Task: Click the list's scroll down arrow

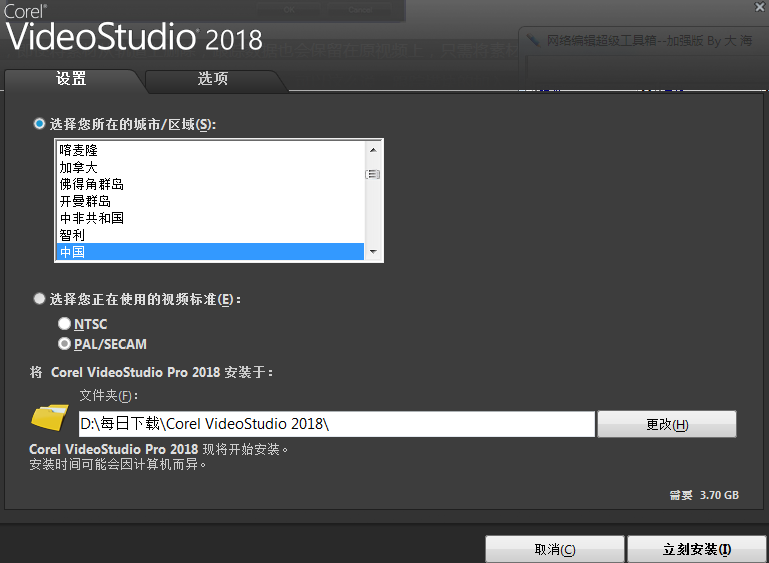Action: [x=373, y=252]
